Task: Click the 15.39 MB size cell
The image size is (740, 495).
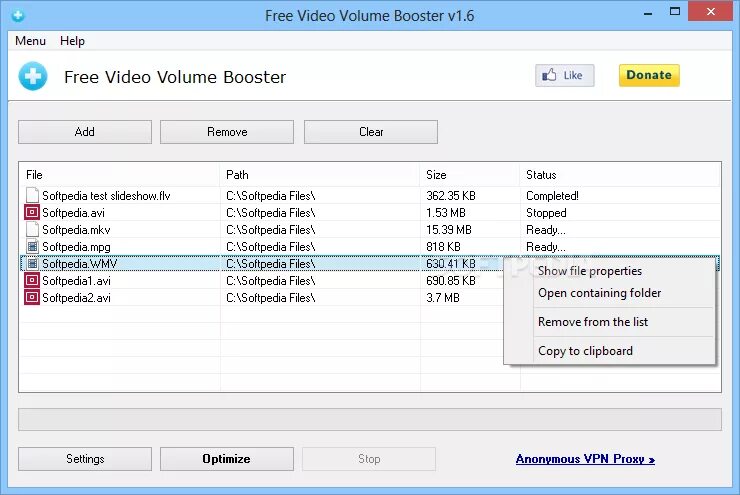Action: 449,229
